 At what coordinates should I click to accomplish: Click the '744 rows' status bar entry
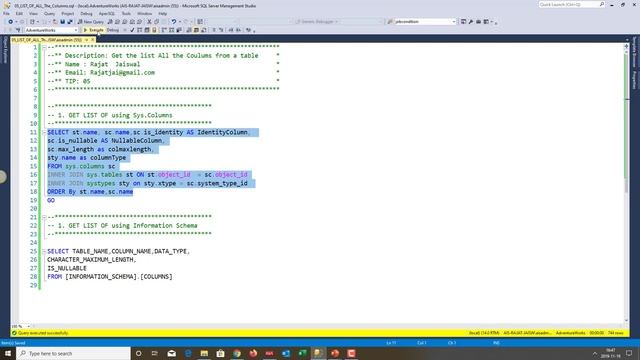(616, 333)
